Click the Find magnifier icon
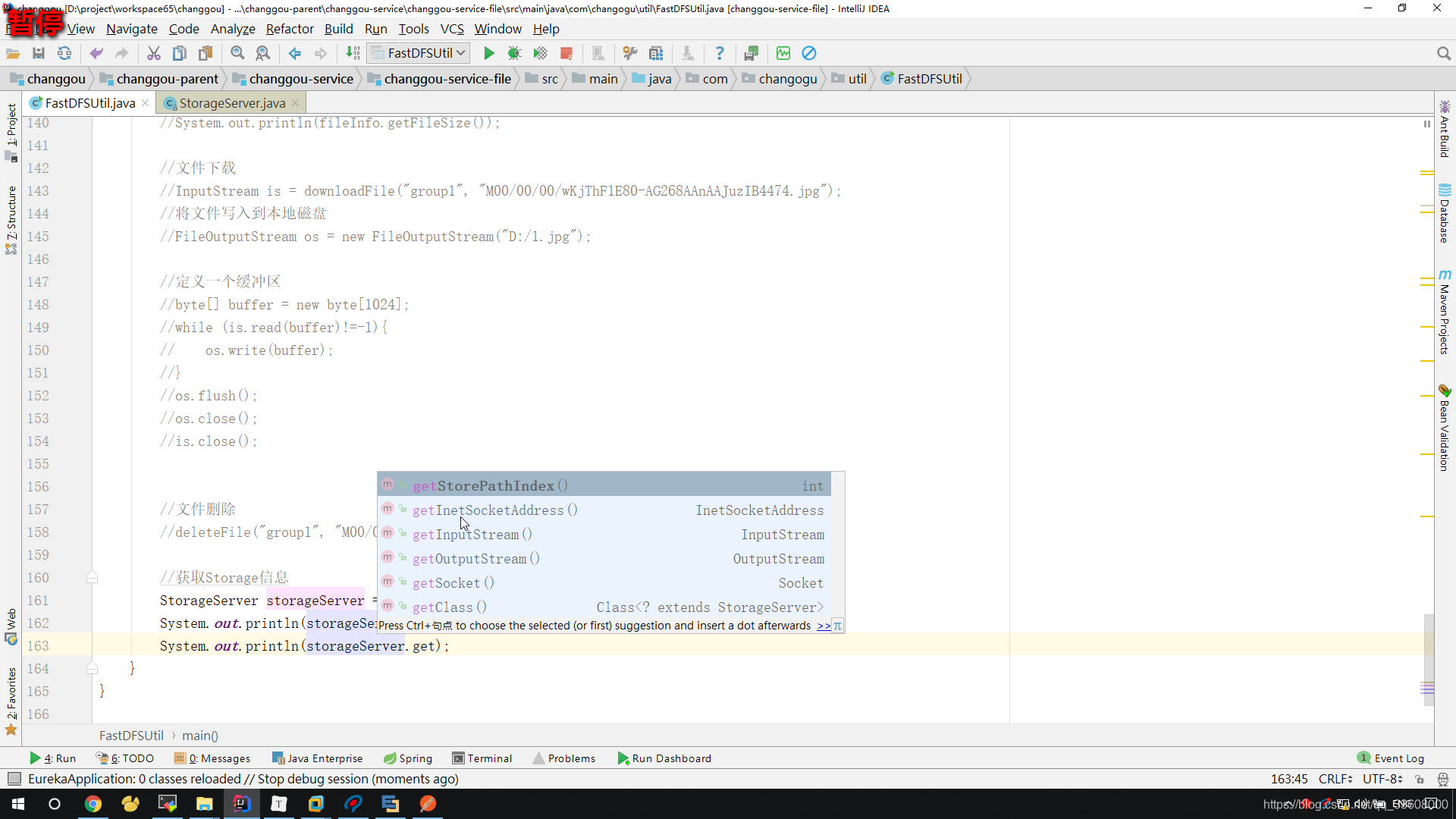The height and width of the screenshot is (819, 1456). click(237, 53)
